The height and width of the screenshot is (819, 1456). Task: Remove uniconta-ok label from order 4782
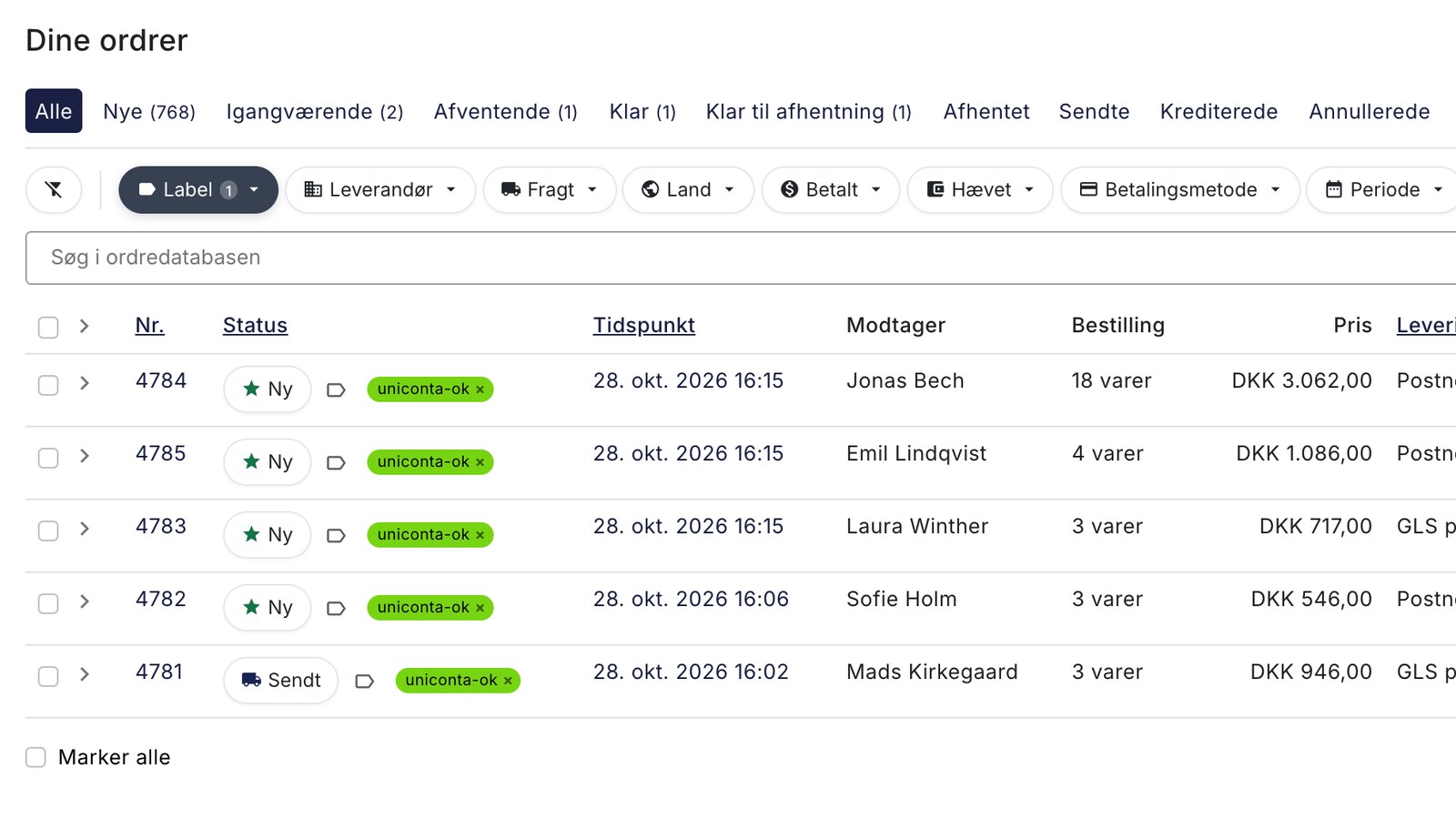(480, 608)
